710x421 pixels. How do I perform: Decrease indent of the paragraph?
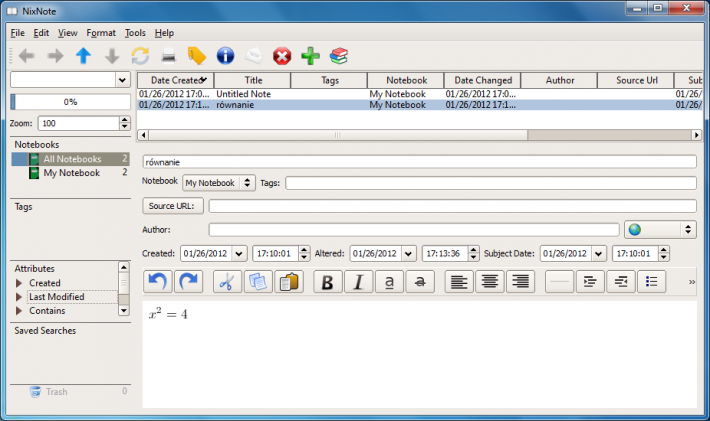[x=621, y=282]
